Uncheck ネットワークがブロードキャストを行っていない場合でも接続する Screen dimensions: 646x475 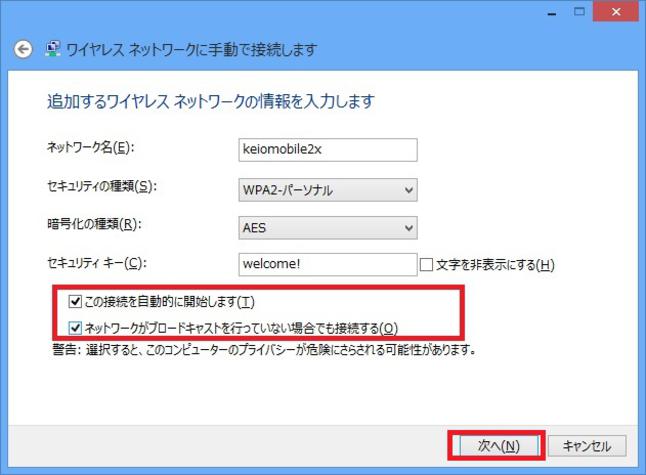[75, 327]
